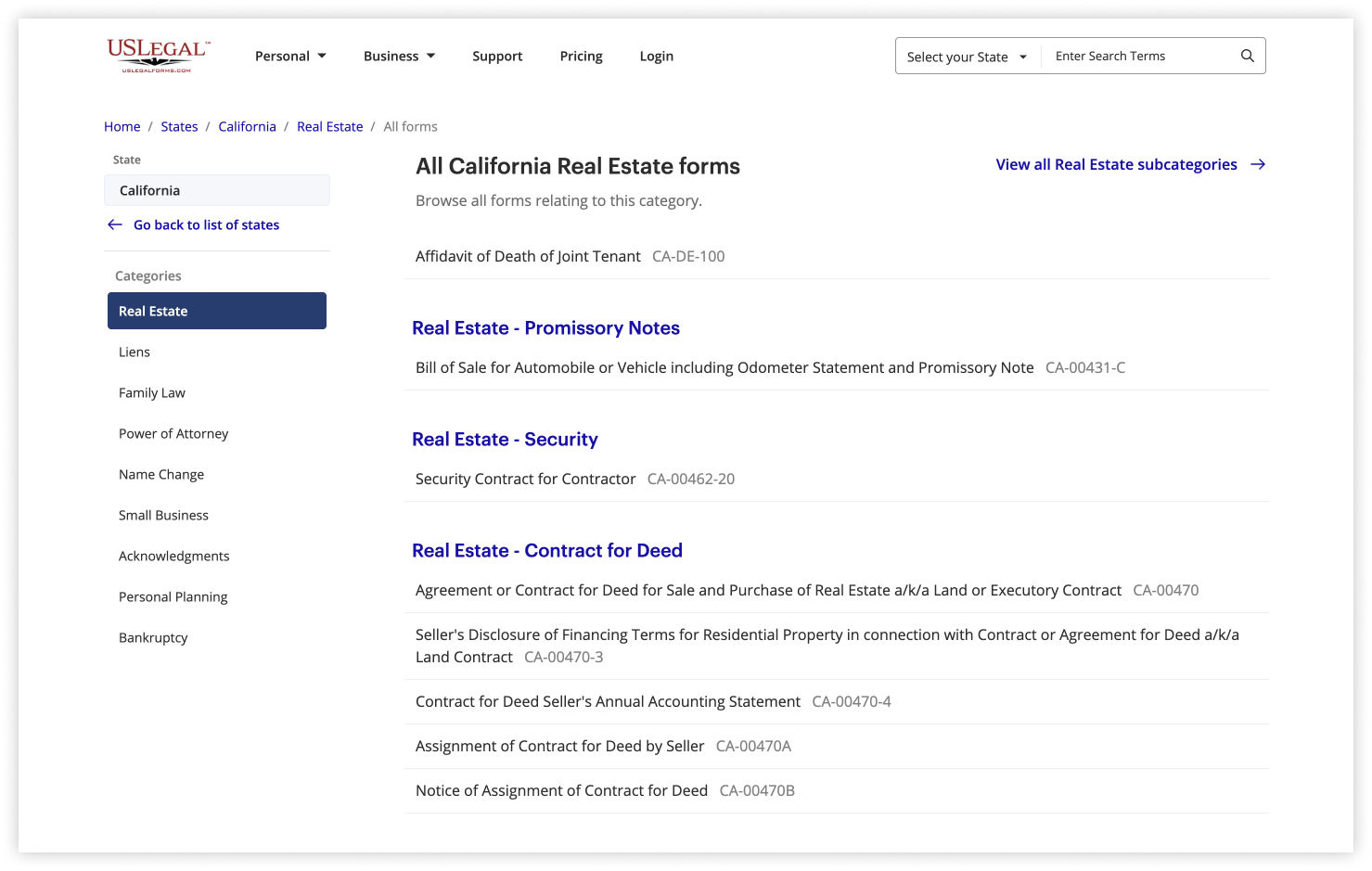Select the Bankruptcy category

pyautogui.click(x=153, y=637)
